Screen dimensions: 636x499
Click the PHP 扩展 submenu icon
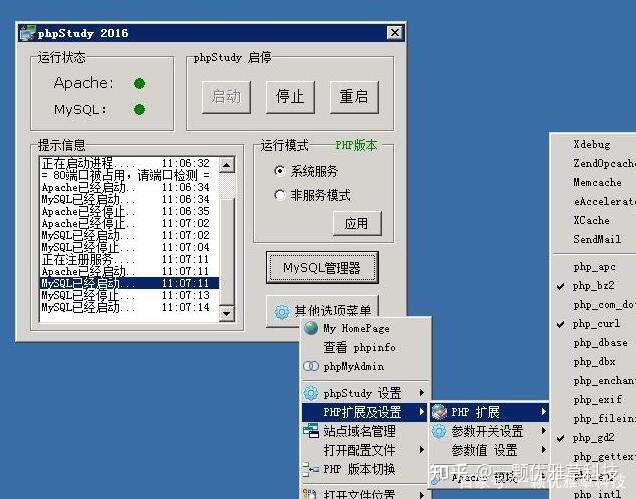click(x=439, y=412)
